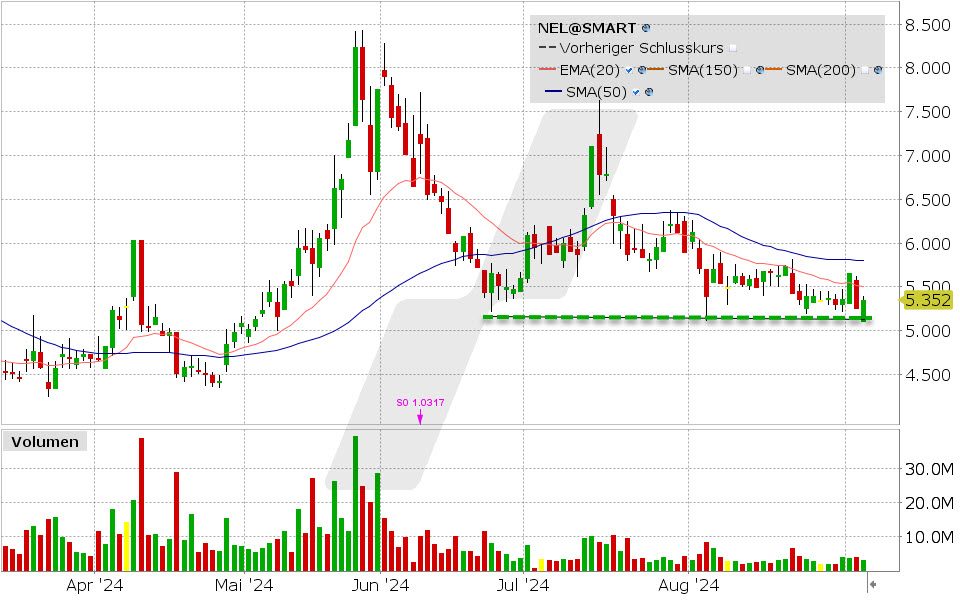960x600 pixels.
Task: Enable the SMA(200) checkbox
Action: coord(864,70)
